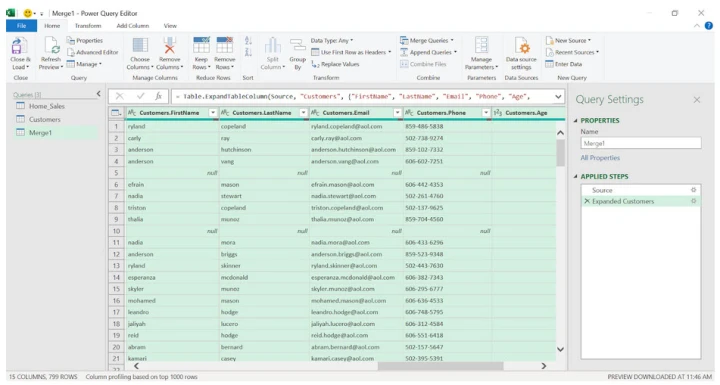Open Customers.Email column filter dropdown
720x385 pixels.
398,113
